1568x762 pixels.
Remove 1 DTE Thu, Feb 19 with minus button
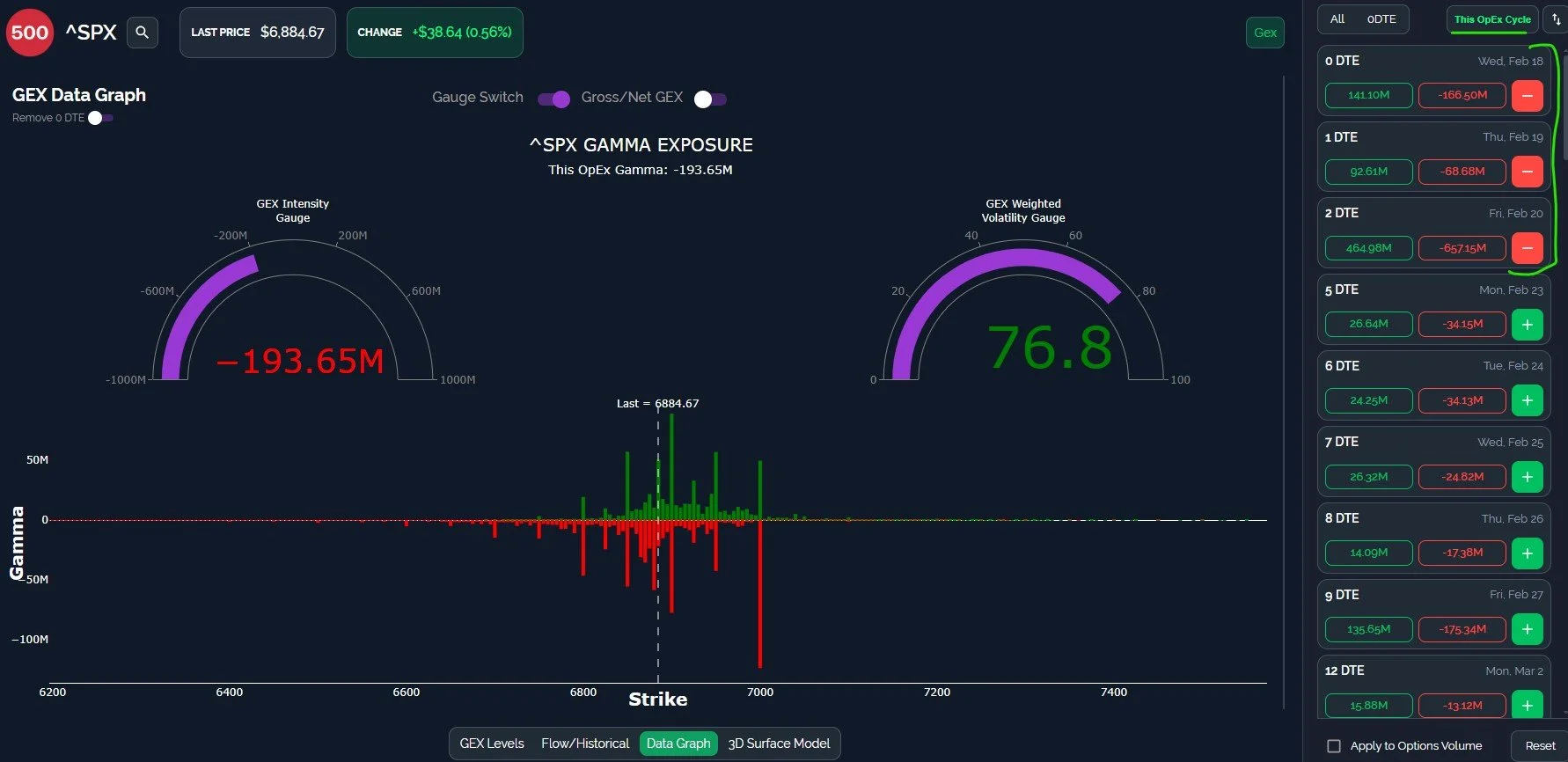tap(1528, 172)
